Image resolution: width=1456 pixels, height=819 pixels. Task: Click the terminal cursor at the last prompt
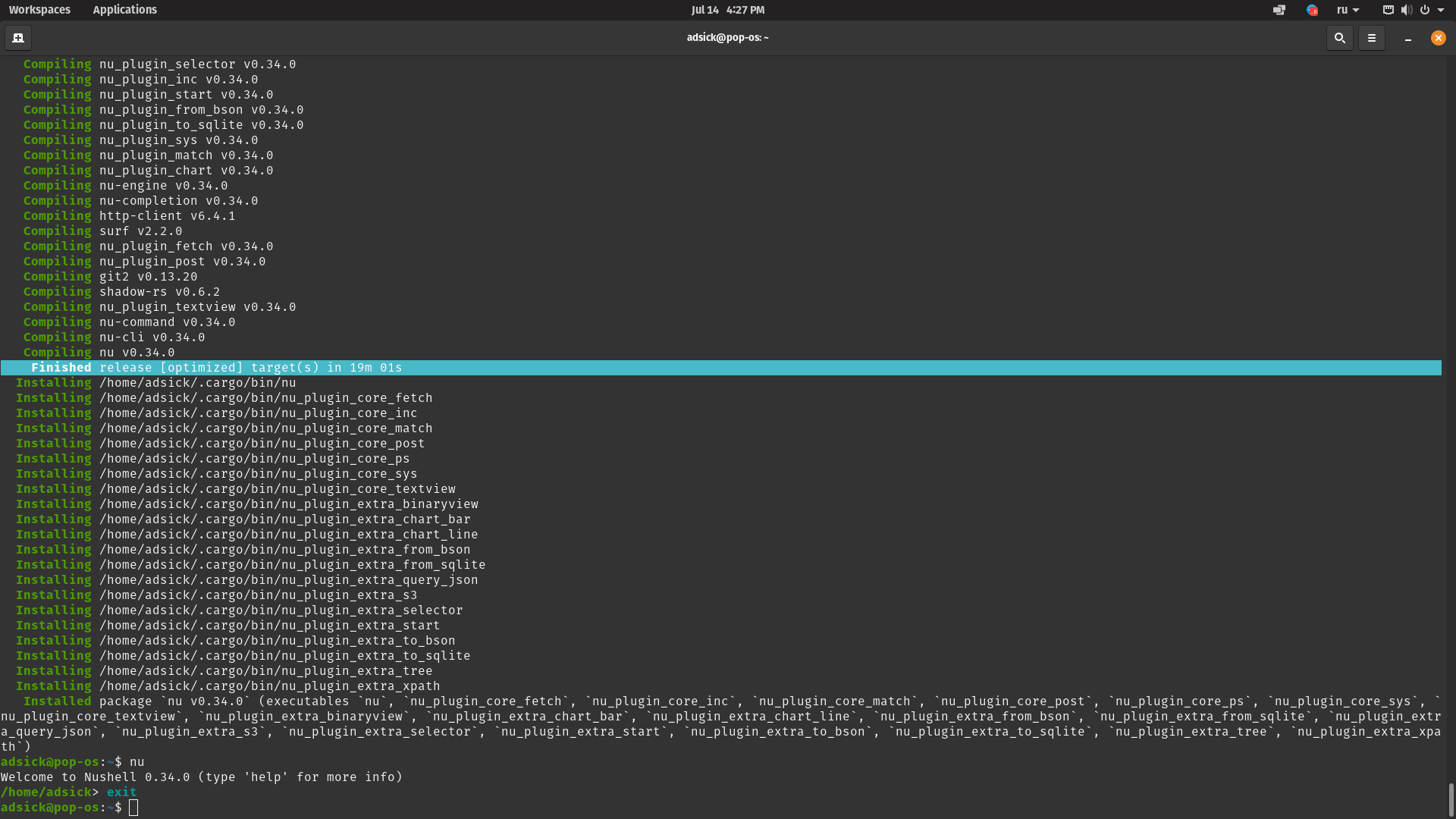click(x=133, y=808)
